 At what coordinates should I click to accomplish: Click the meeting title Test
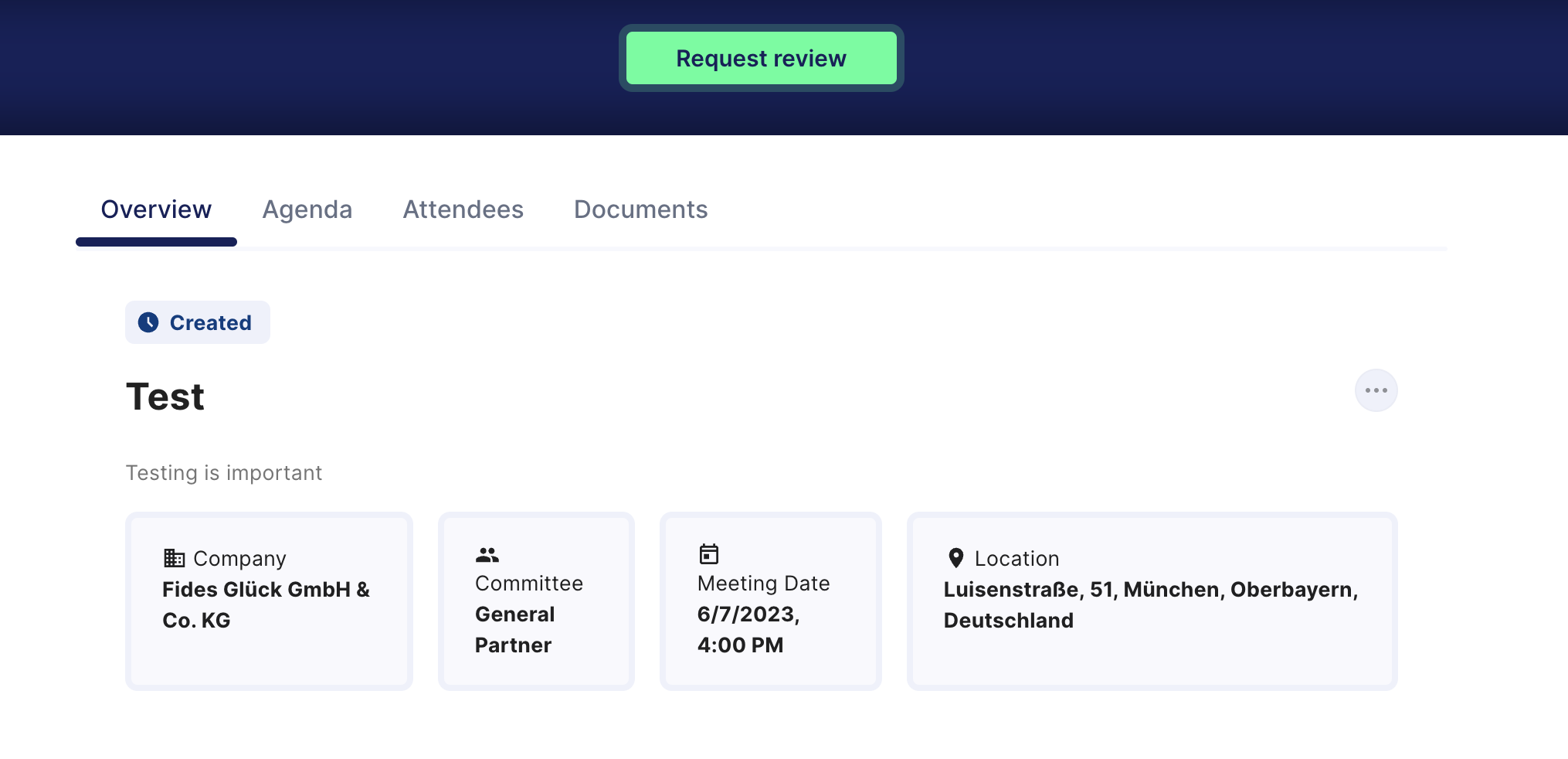point(165,397)
